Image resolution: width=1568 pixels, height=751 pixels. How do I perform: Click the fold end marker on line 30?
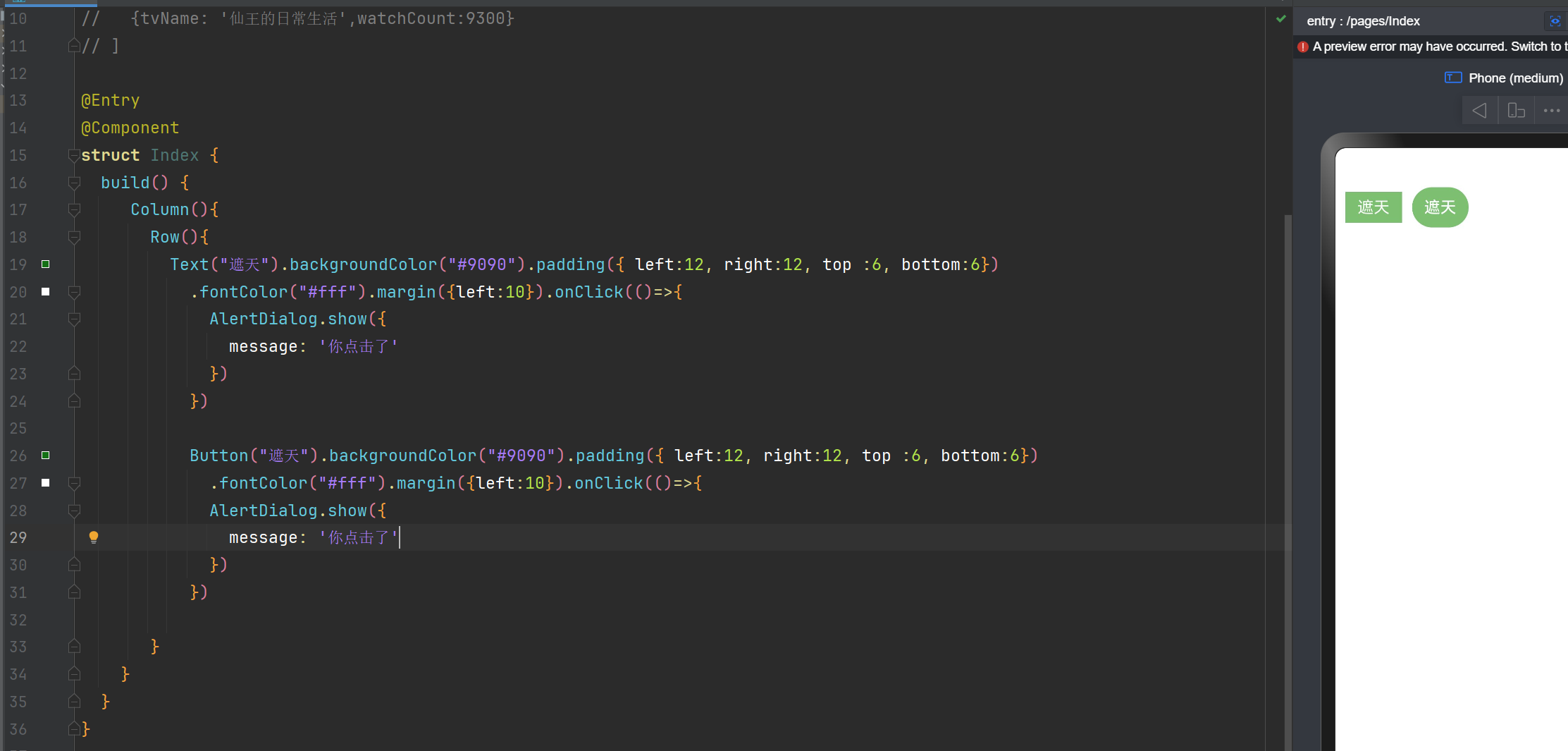[x=74, y=565]
